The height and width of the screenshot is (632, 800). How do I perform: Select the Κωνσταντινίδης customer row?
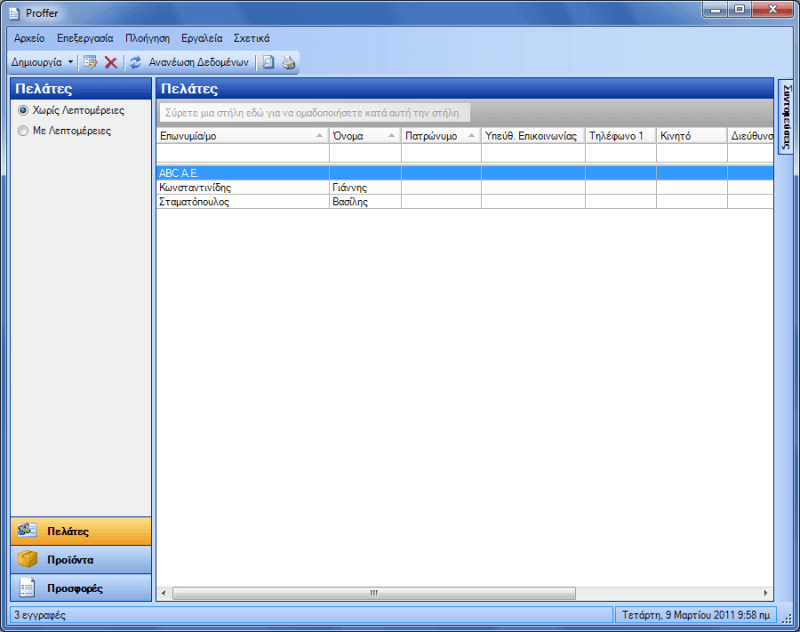tap(242, 187)
